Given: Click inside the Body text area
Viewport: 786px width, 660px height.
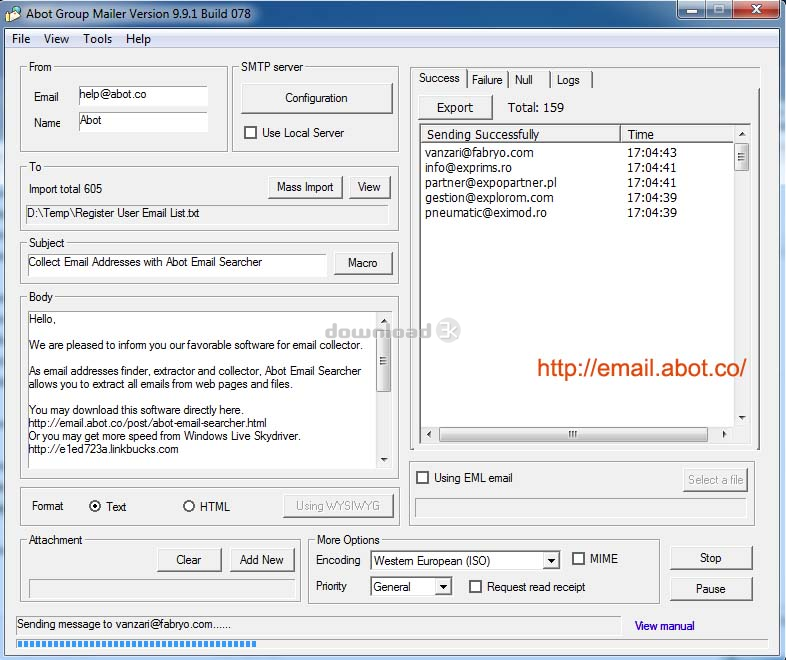Looking at the screenshot, I should (x=202, y=390).
